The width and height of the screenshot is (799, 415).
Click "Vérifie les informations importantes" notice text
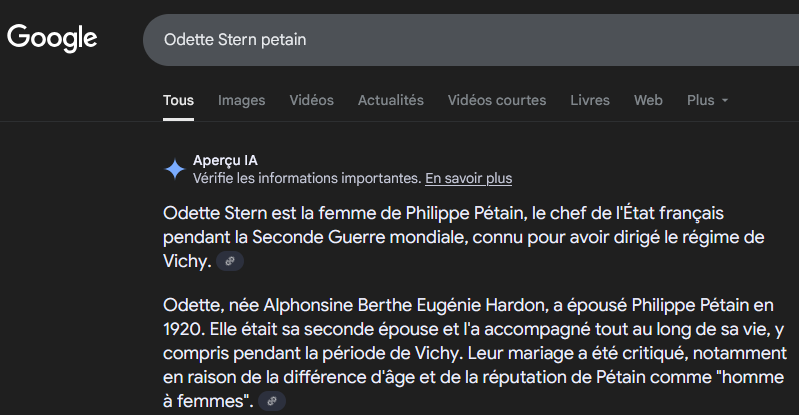[306, 179]
